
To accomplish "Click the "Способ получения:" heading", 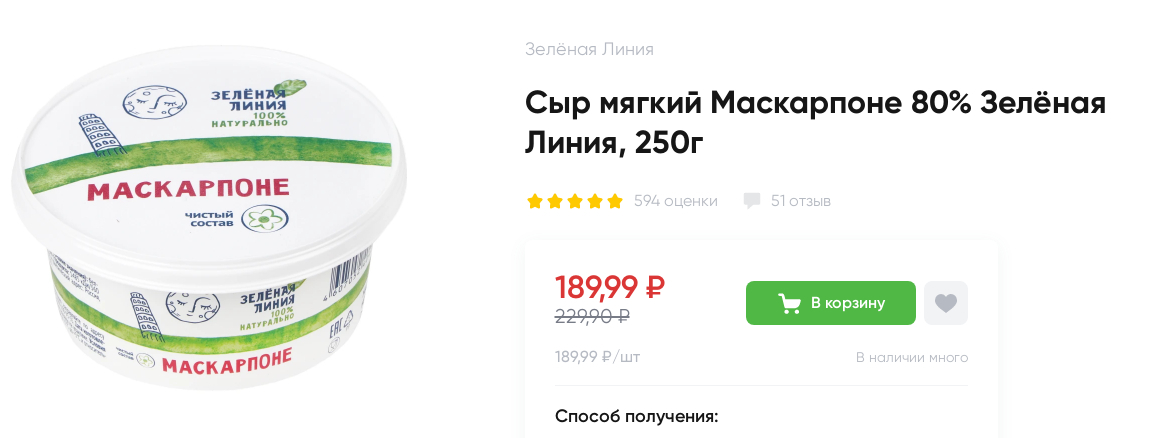I will click(x=636, y=417).
